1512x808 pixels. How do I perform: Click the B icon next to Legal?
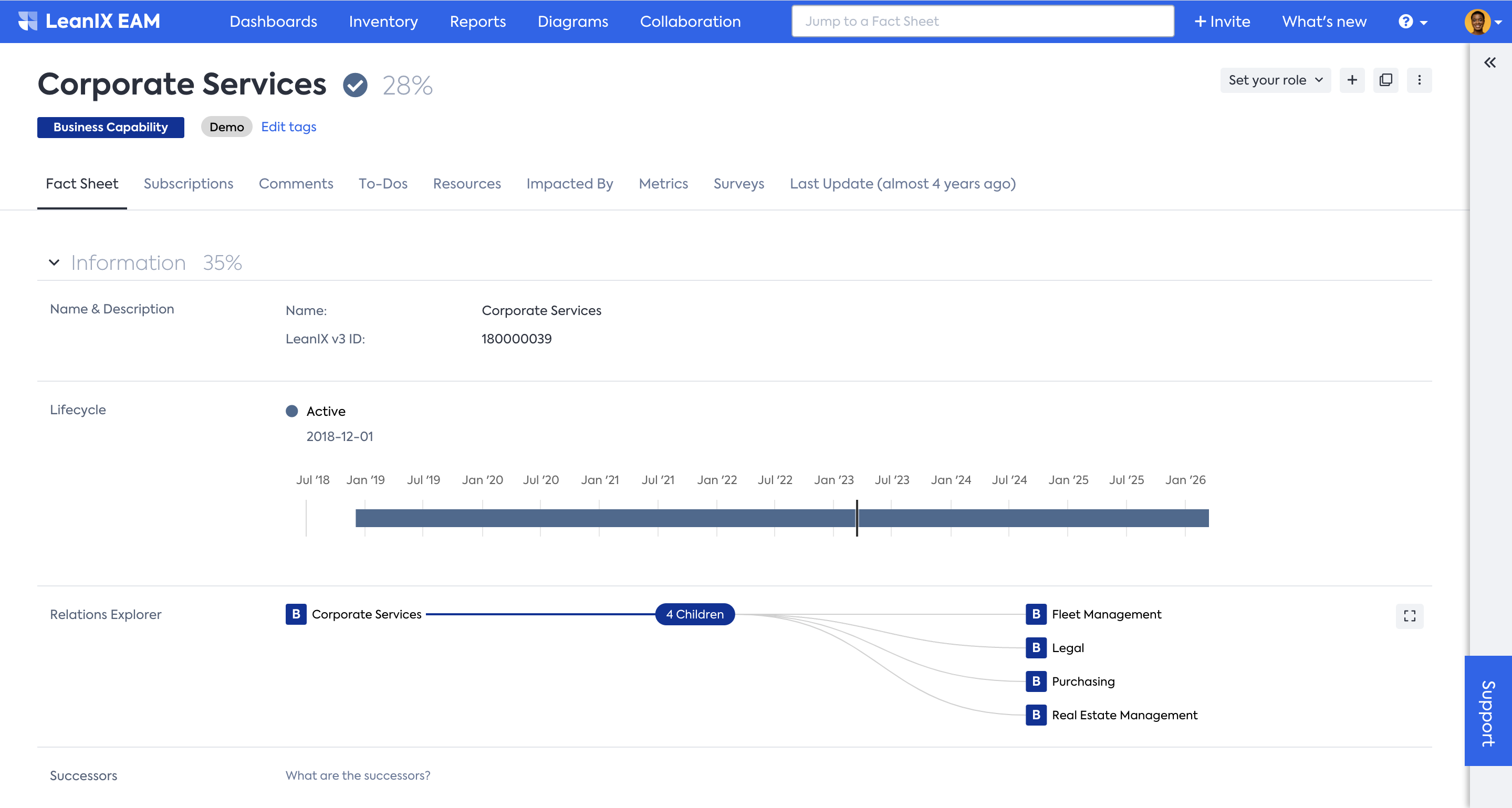tap(1036, 648)
